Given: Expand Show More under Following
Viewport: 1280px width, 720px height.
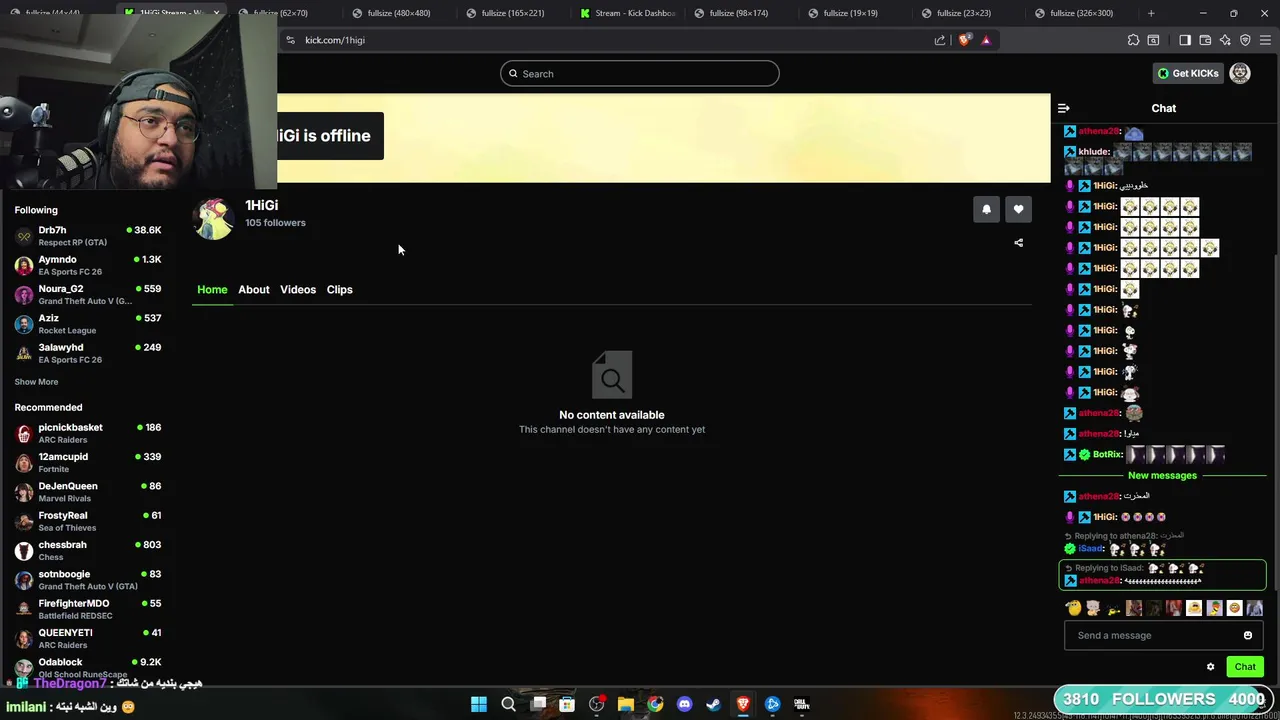Looking at the screenshot, I should (x=36, y=382).
